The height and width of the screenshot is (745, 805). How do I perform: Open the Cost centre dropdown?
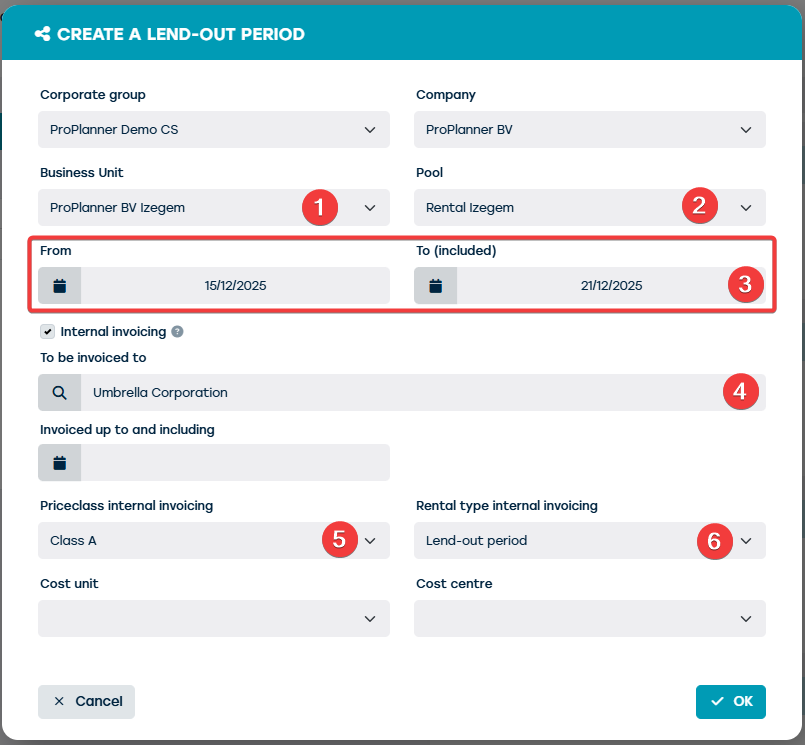pos(590,619)
